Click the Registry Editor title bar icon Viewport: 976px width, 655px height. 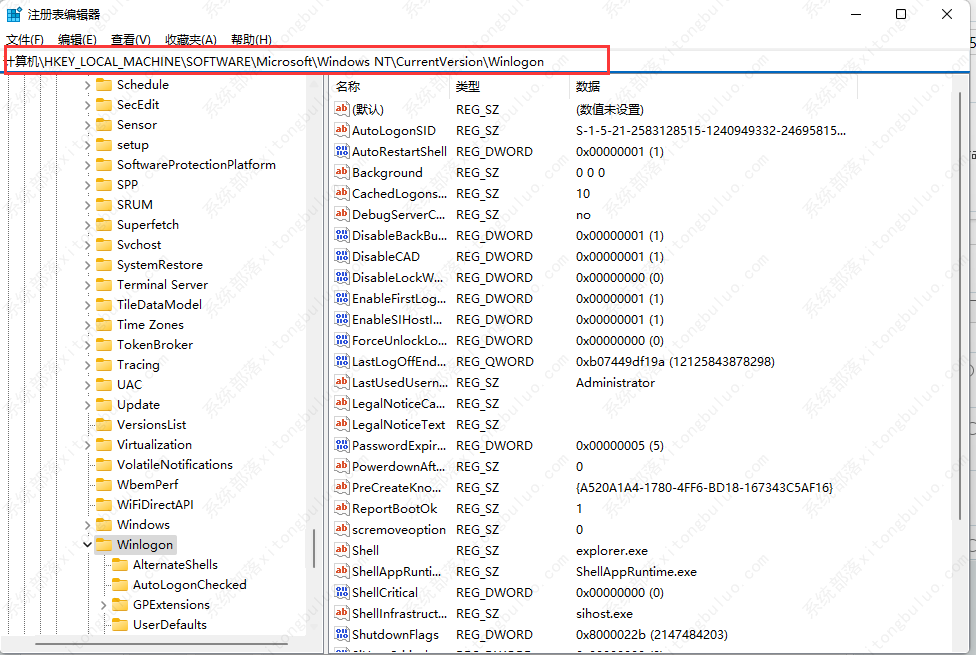click(14, 14)
